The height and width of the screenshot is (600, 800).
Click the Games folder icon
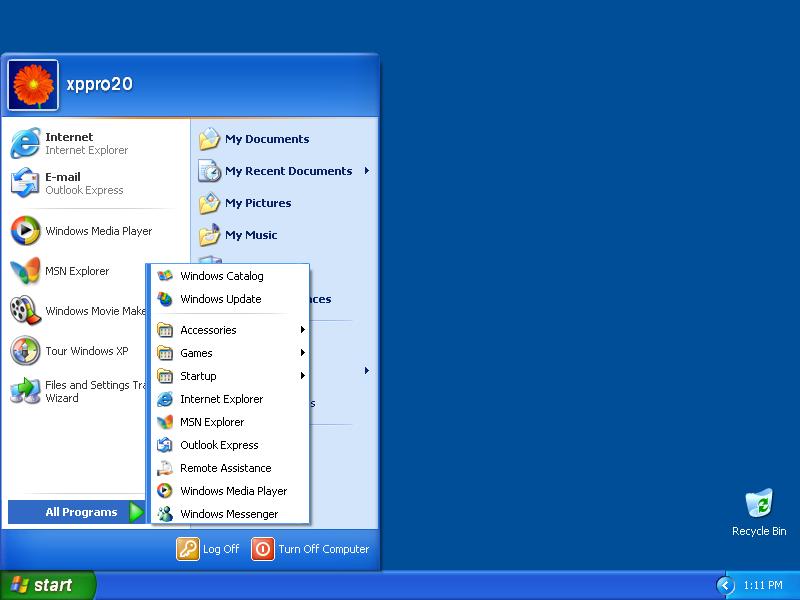pos(165,353)
